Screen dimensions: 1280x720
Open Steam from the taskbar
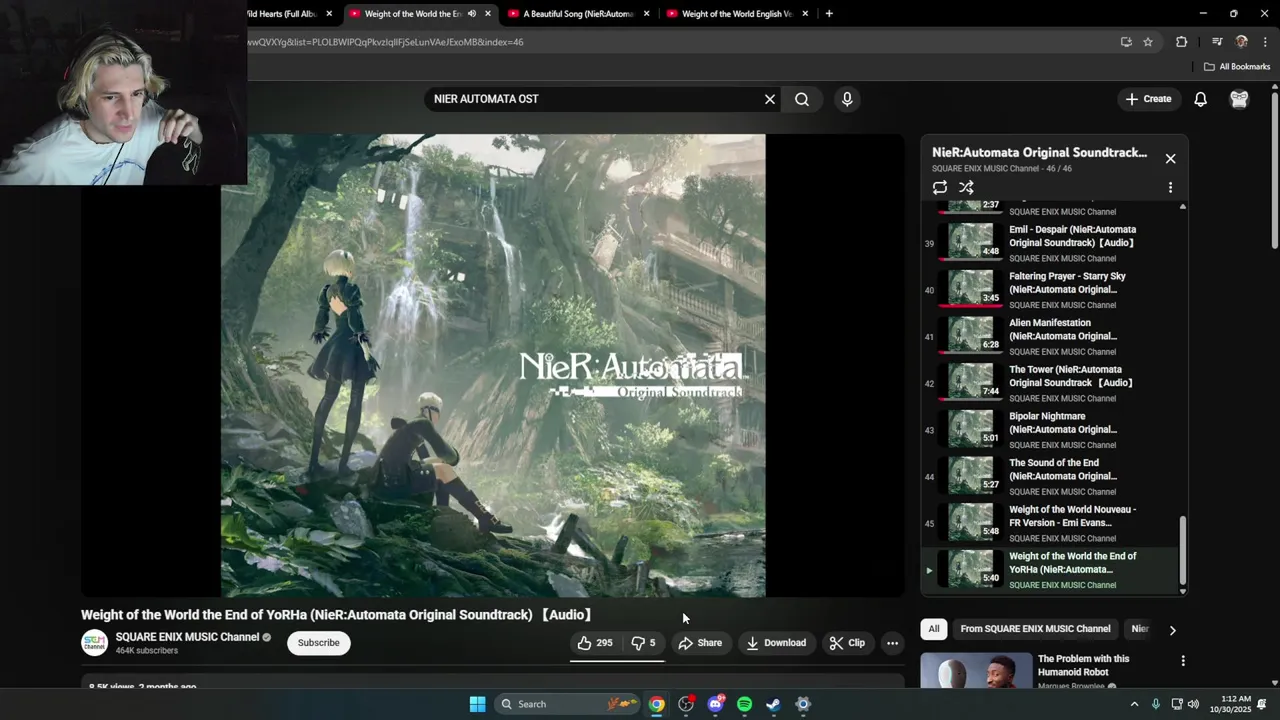coord(773,704)
